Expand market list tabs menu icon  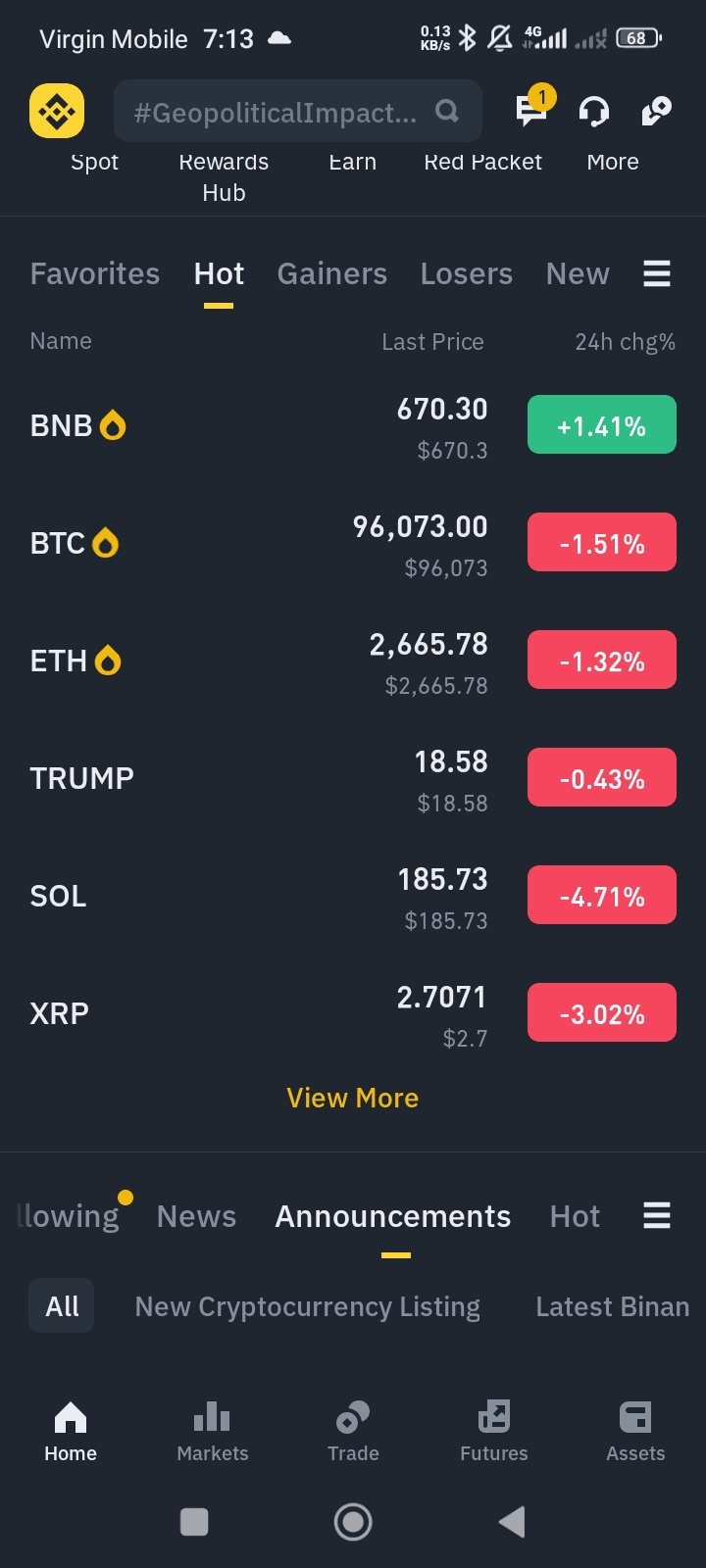tap(657, 273)
